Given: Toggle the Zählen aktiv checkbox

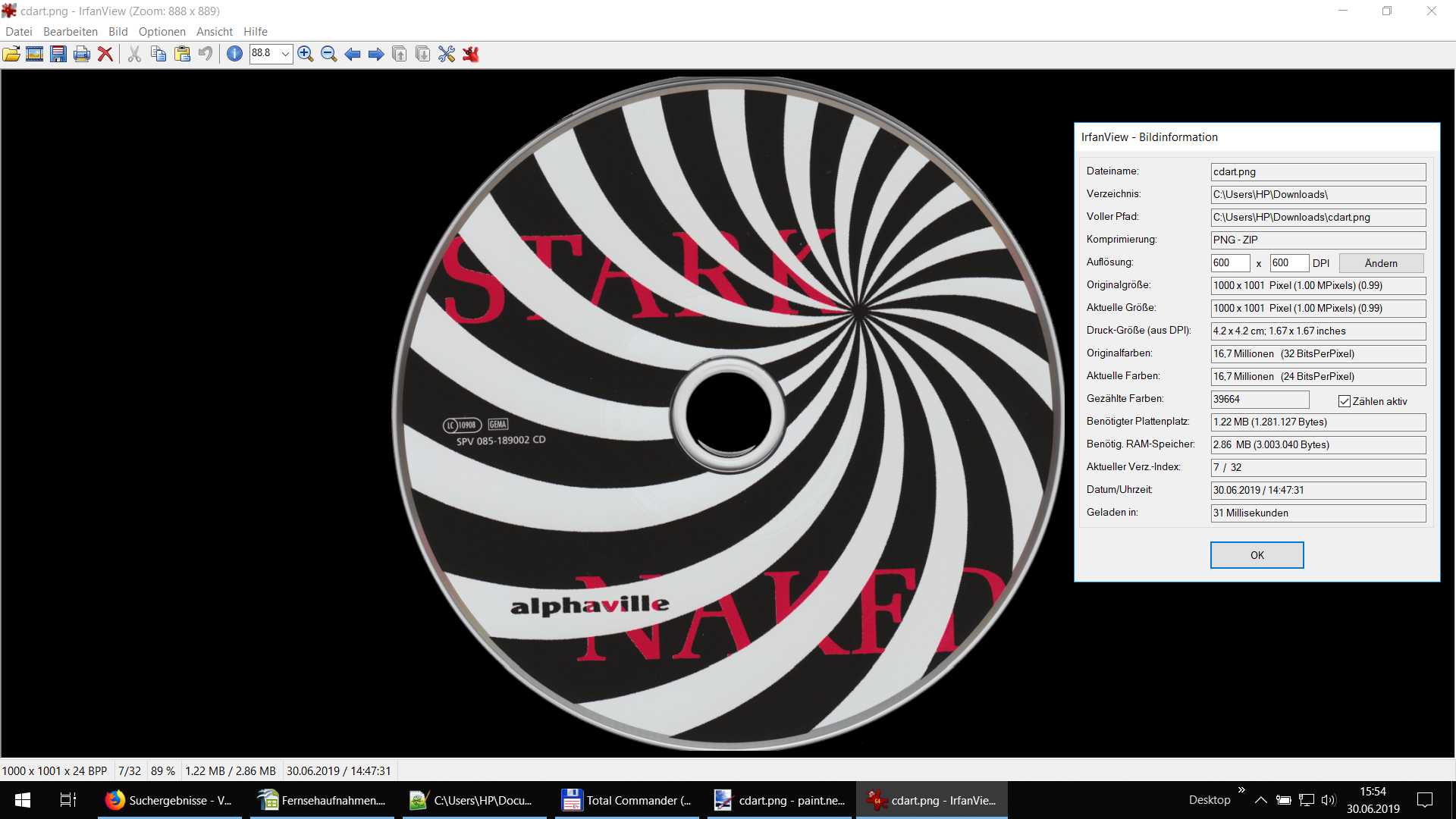Looking at the screenshot, I should (x=1345, y=401).
